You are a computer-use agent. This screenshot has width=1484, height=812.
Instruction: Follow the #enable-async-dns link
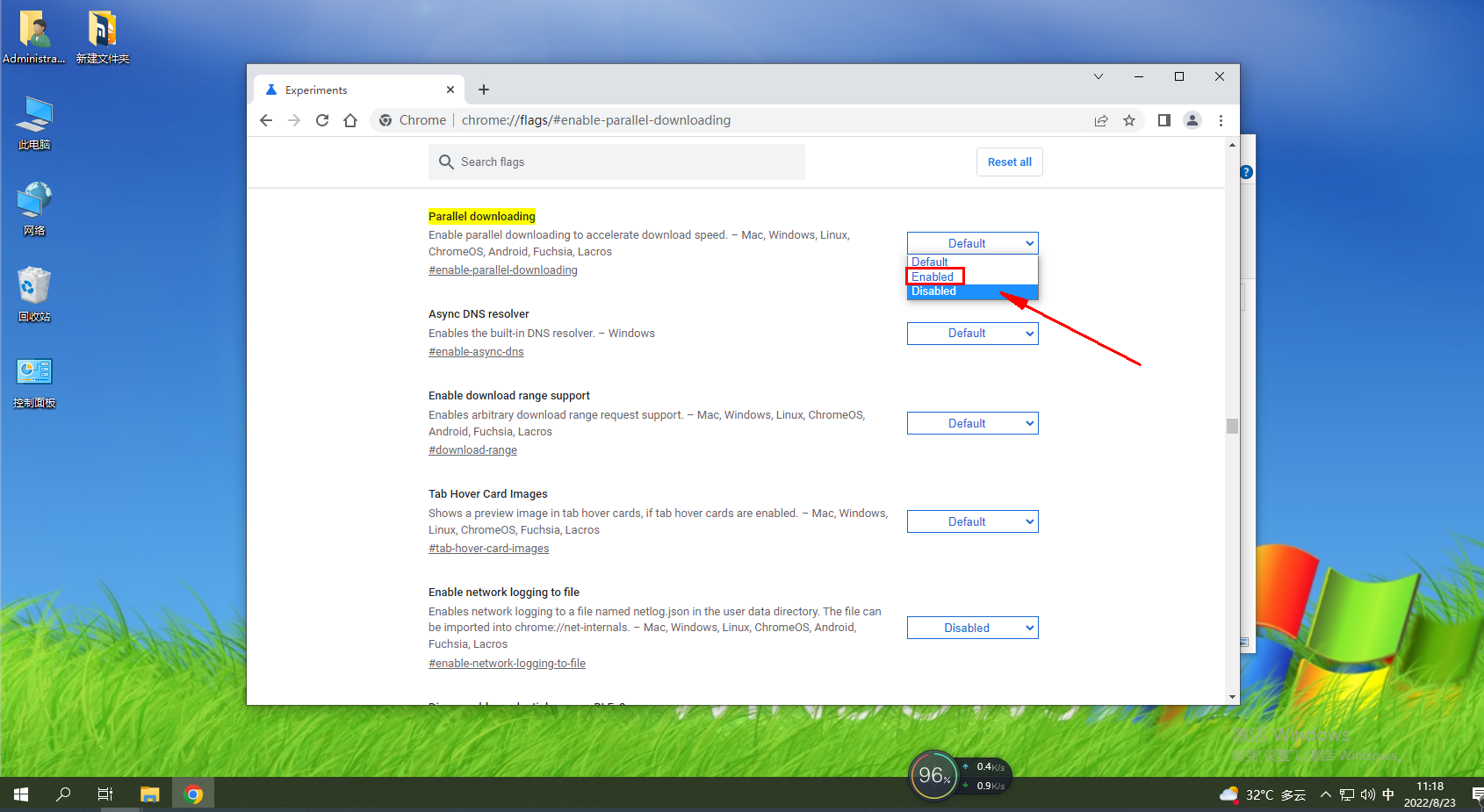point(476,352)
